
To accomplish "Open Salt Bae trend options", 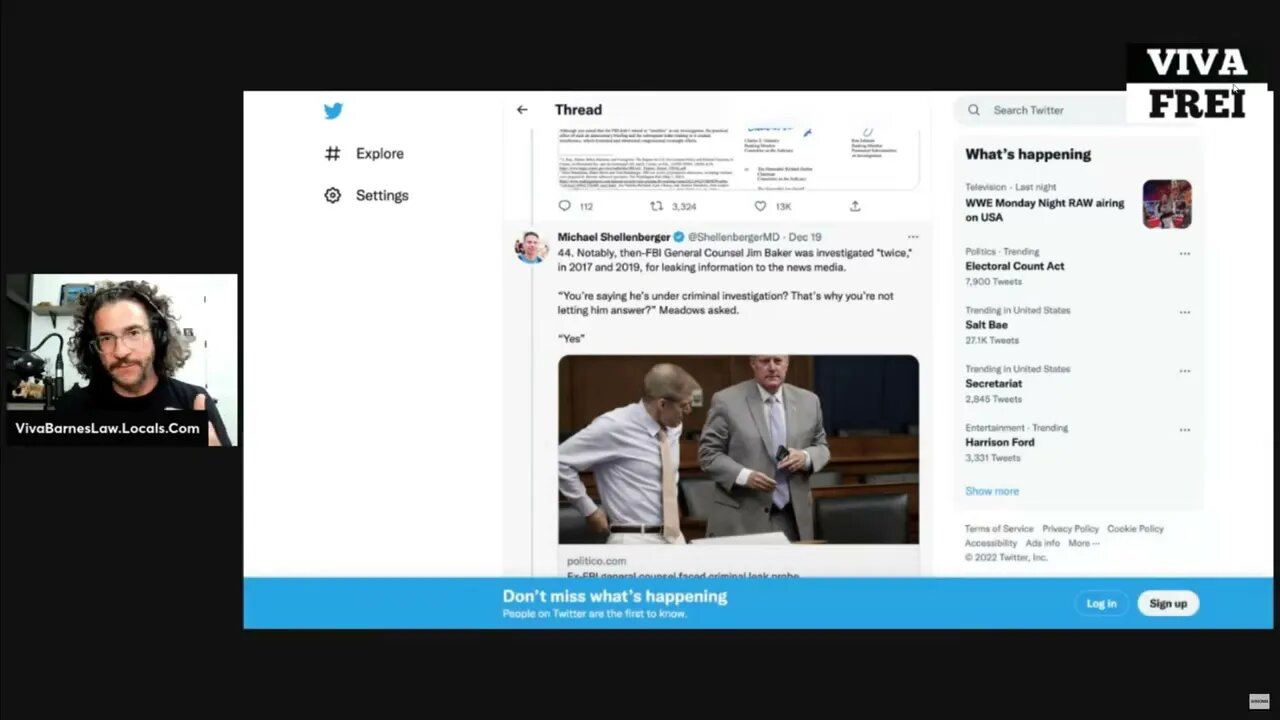I will [x=1185, y=312].
